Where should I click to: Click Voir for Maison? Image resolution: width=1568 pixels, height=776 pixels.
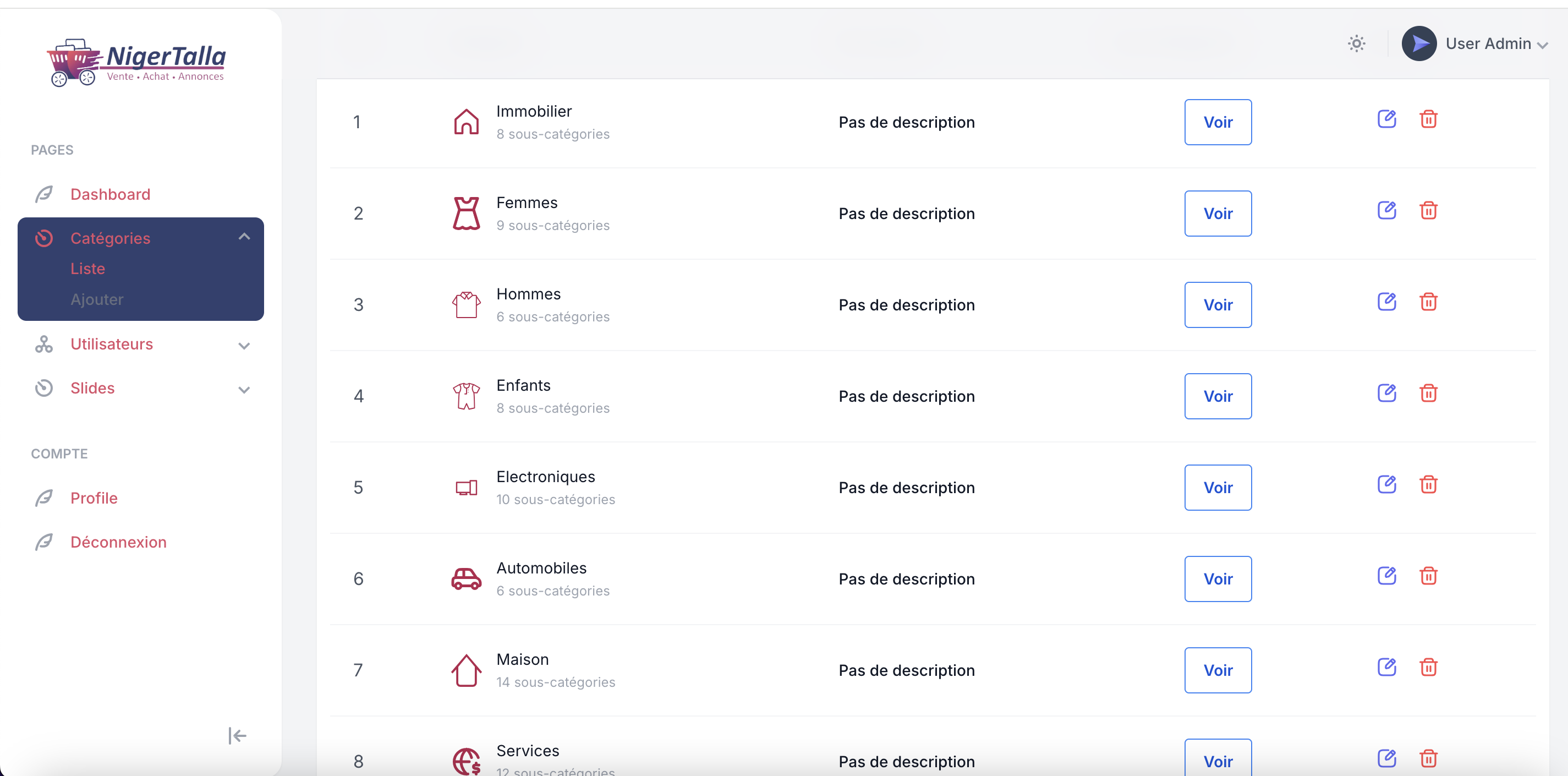[x=1218, y=670]
